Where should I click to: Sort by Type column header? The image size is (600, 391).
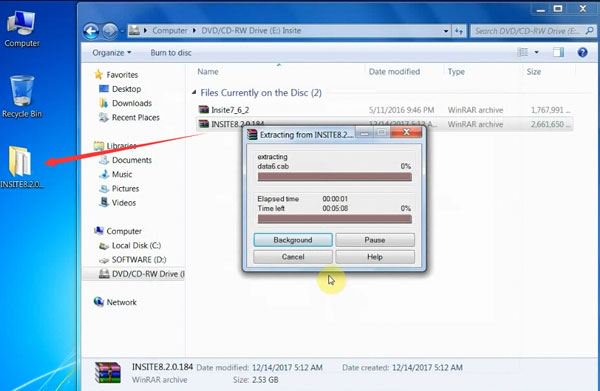click(x=456, y=72)
